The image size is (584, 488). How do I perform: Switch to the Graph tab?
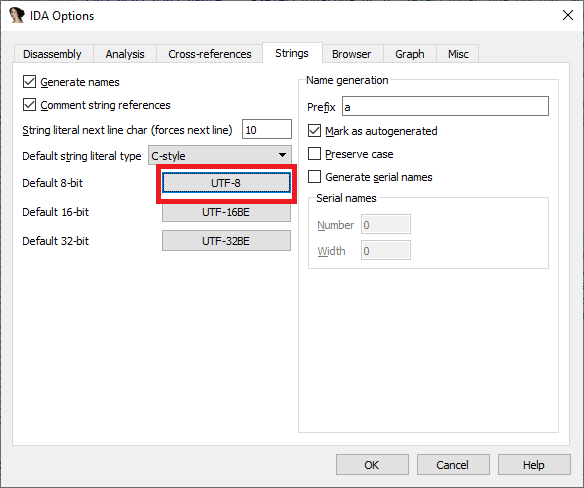click(x=410, y=54)
